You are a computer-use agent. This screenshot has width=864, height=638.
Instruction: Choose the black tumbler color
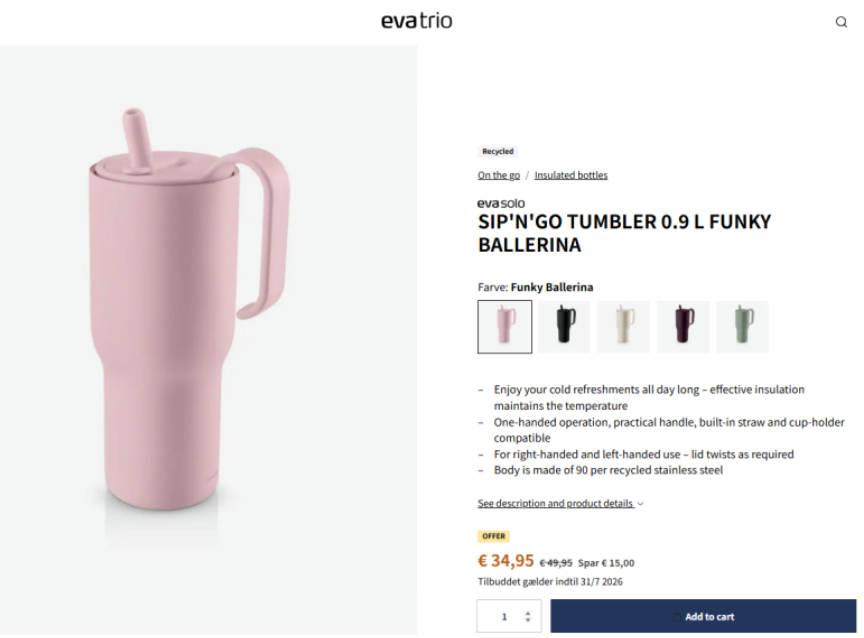[x=564, y=327]
